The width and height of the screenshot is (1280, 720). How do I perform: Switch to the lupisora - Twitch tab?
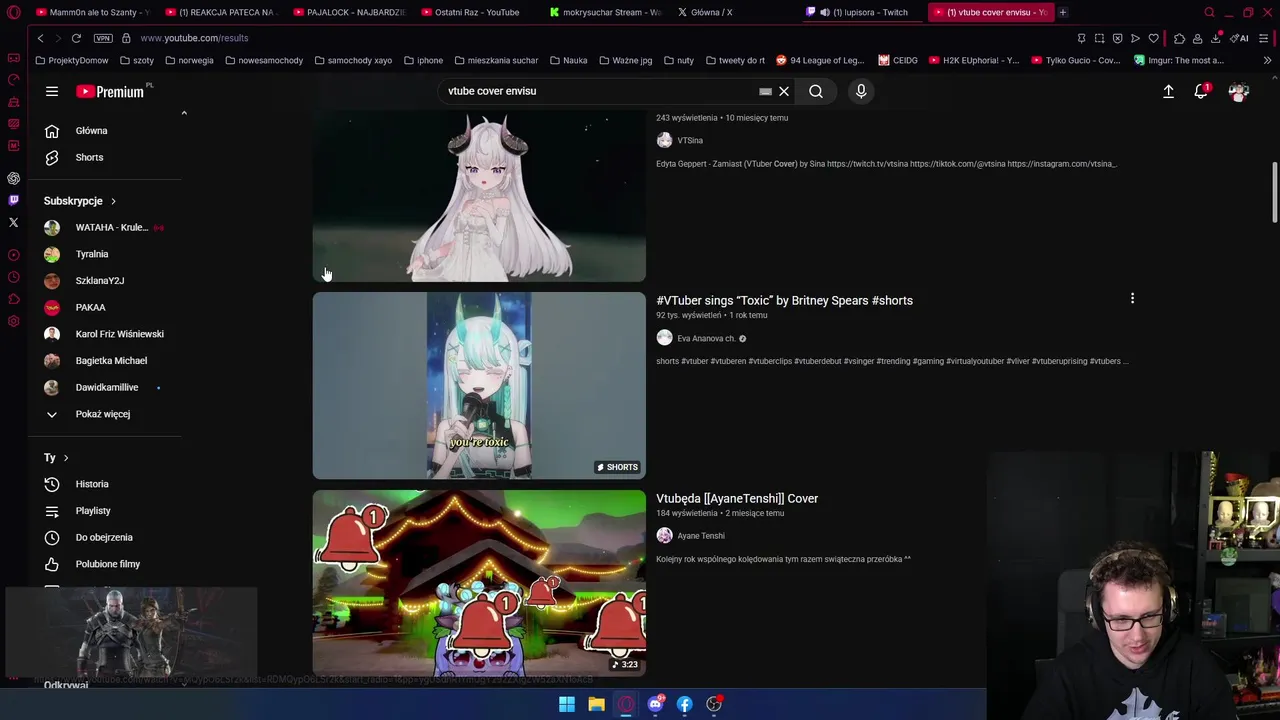862,12
